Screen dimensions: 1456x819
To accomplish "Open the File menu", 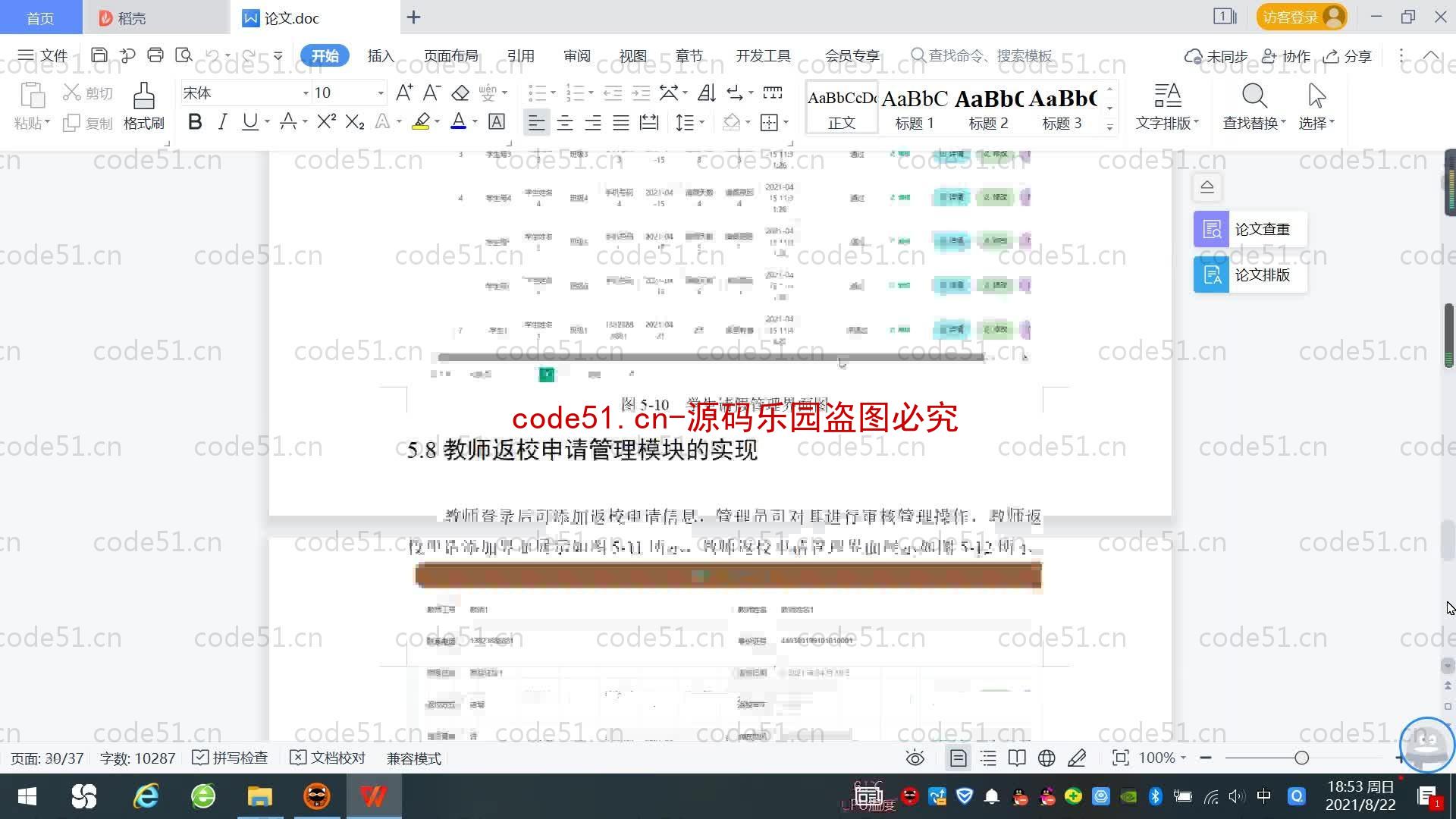I will click(x=42, y=55).
